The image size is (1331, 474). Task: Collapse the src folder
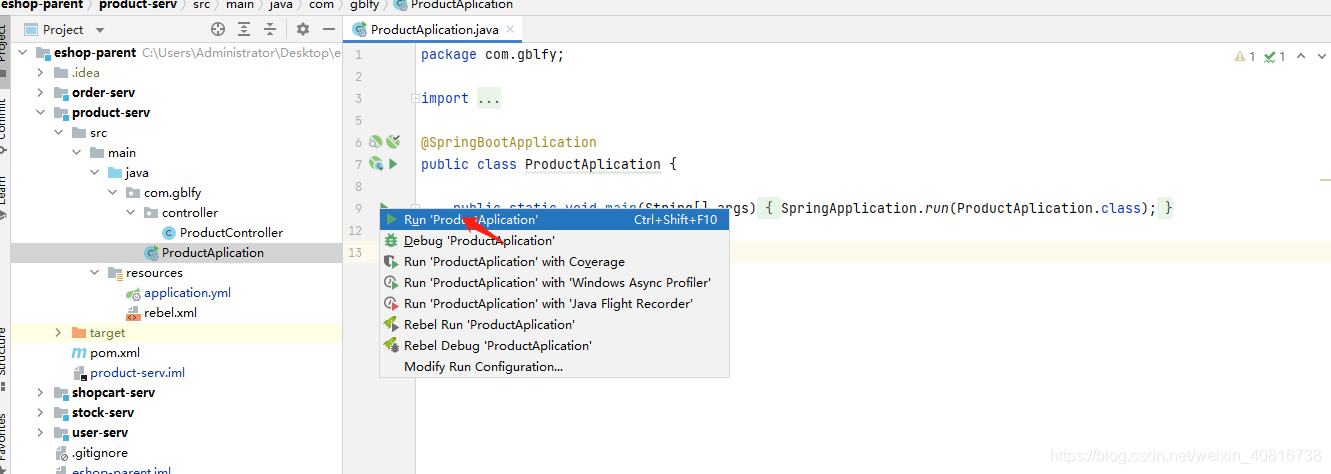pos(58,133)
